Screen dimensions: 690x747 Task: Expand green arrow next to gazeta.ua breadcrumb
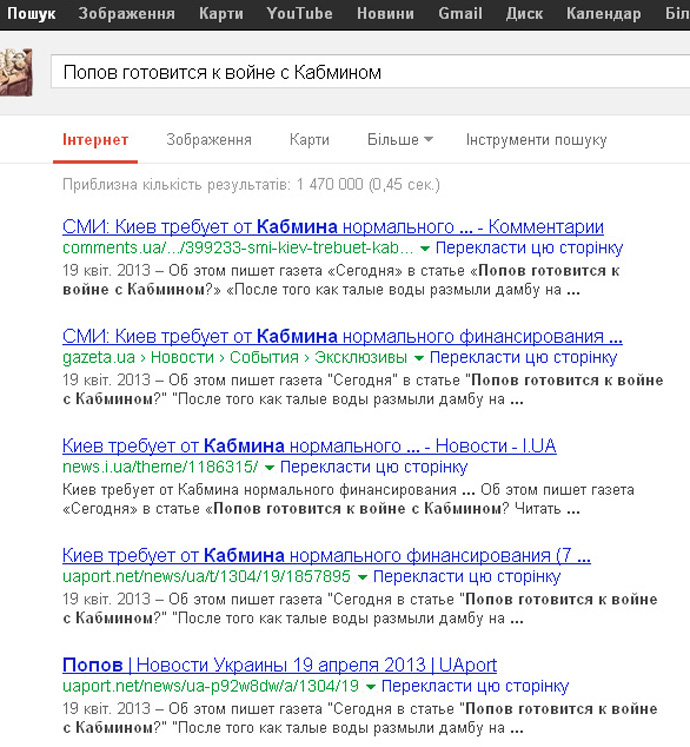(418, 358)
